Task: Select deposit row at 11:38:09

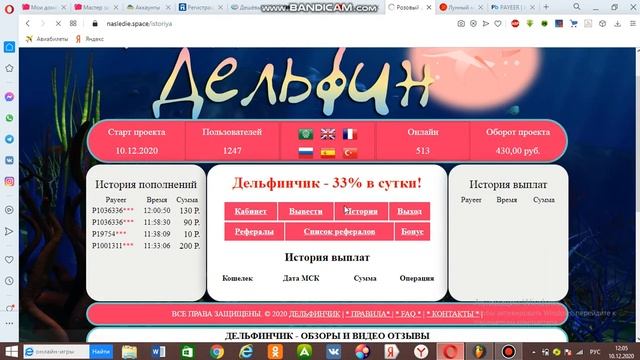Action: [146, 234]
